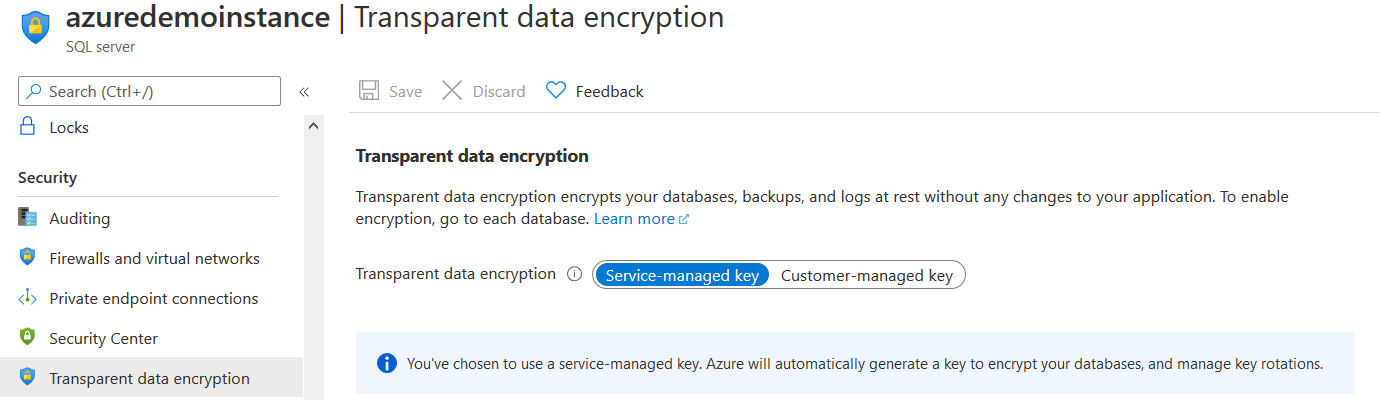This screenshot has width=1380, height=400.
Task: Click the SQL server shield icon in header
Action: point(35,27)
